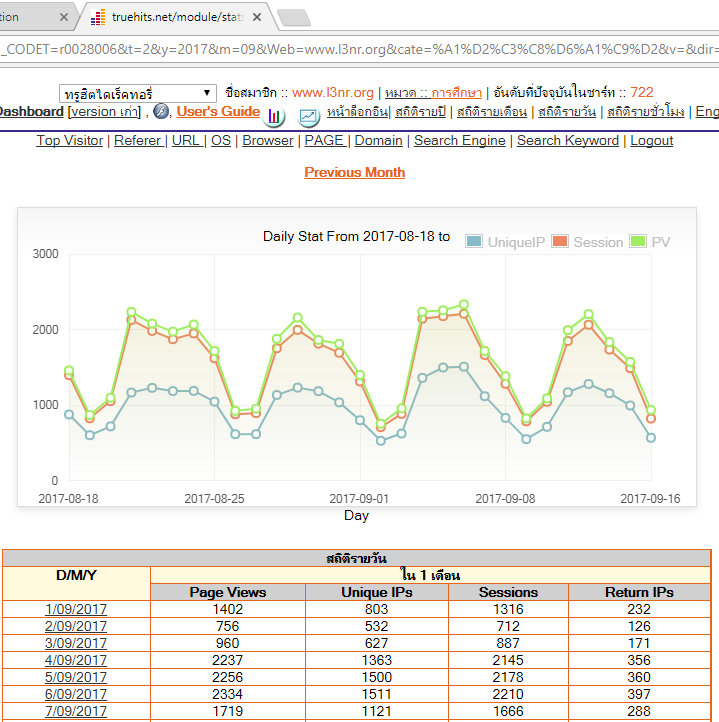
Task: Click the Page Views column header
Action: [x=228, y=592]
